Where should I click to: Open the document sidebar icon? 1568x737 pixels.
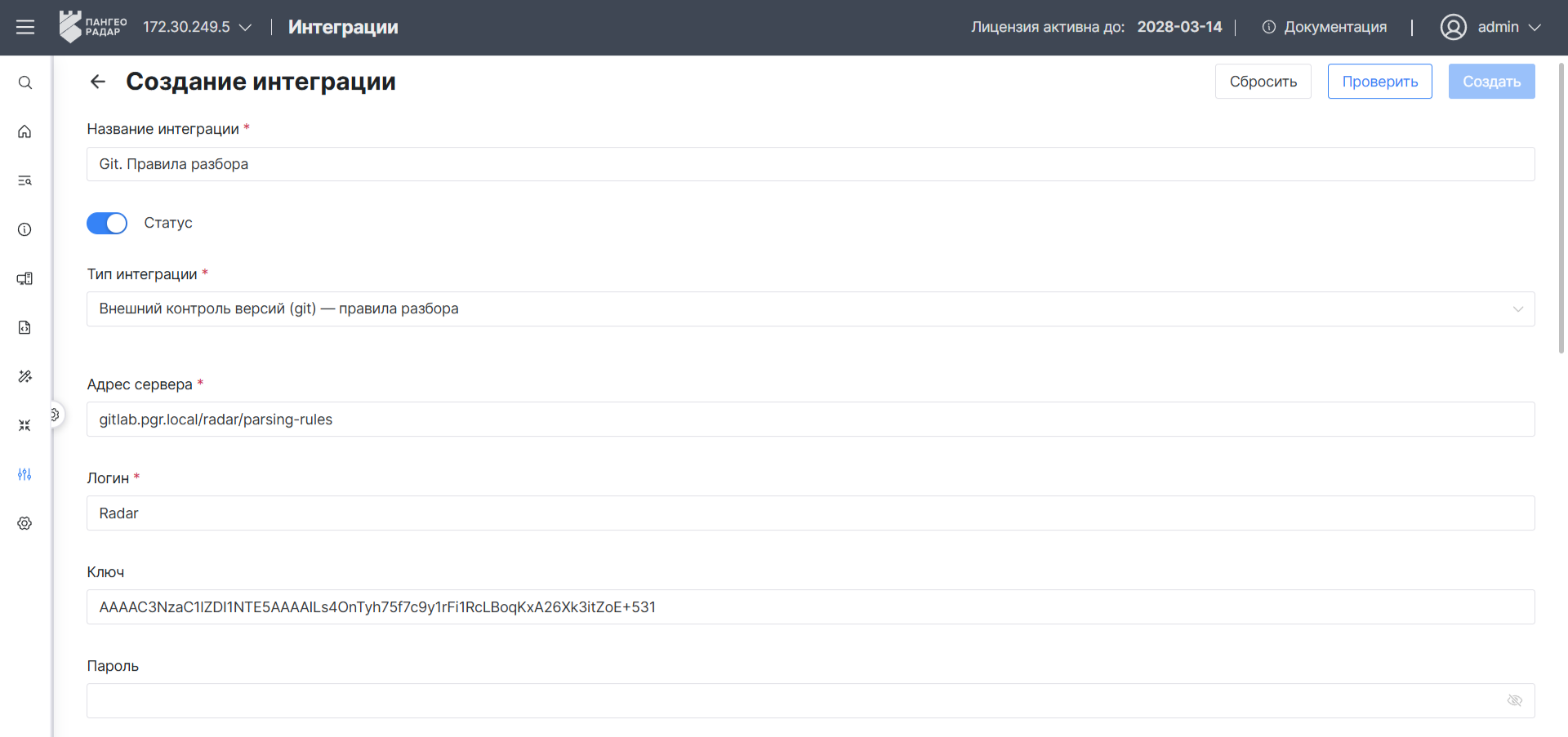25,327
